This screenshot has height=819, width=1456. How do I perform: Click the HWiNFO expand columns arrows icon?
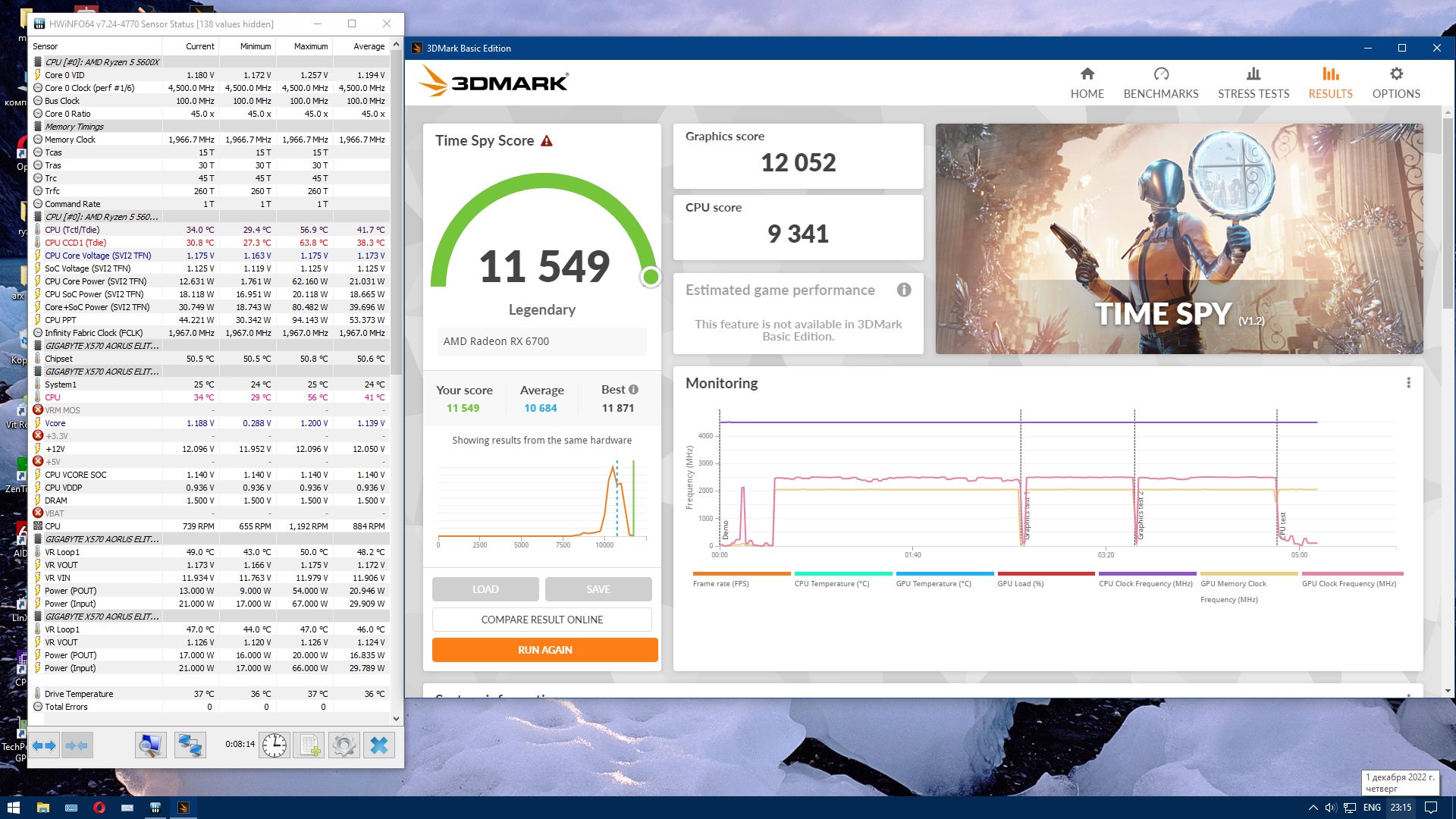click(45, 745)
